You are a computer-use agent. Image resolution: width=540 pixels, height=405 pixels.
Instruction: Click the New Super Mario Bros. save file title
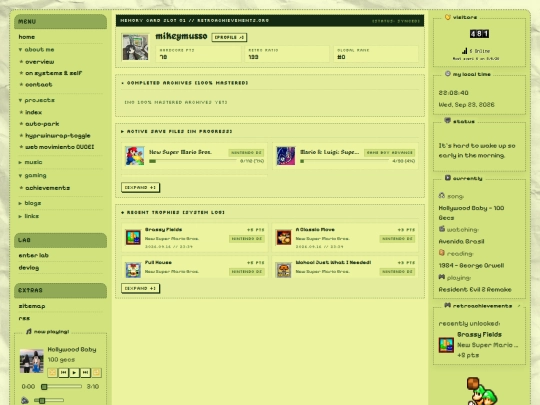point(180,152)
